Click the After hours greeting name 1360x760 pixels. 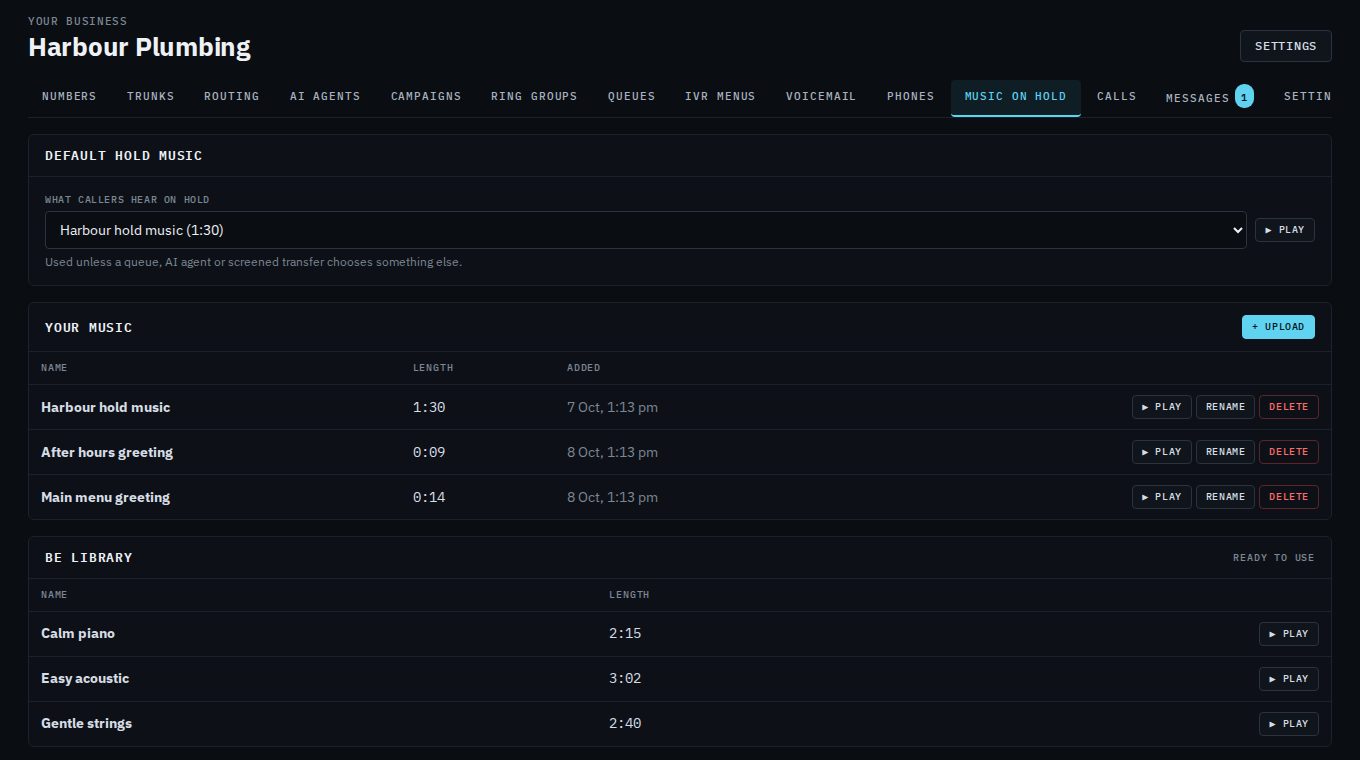click(x=107, y=452)
